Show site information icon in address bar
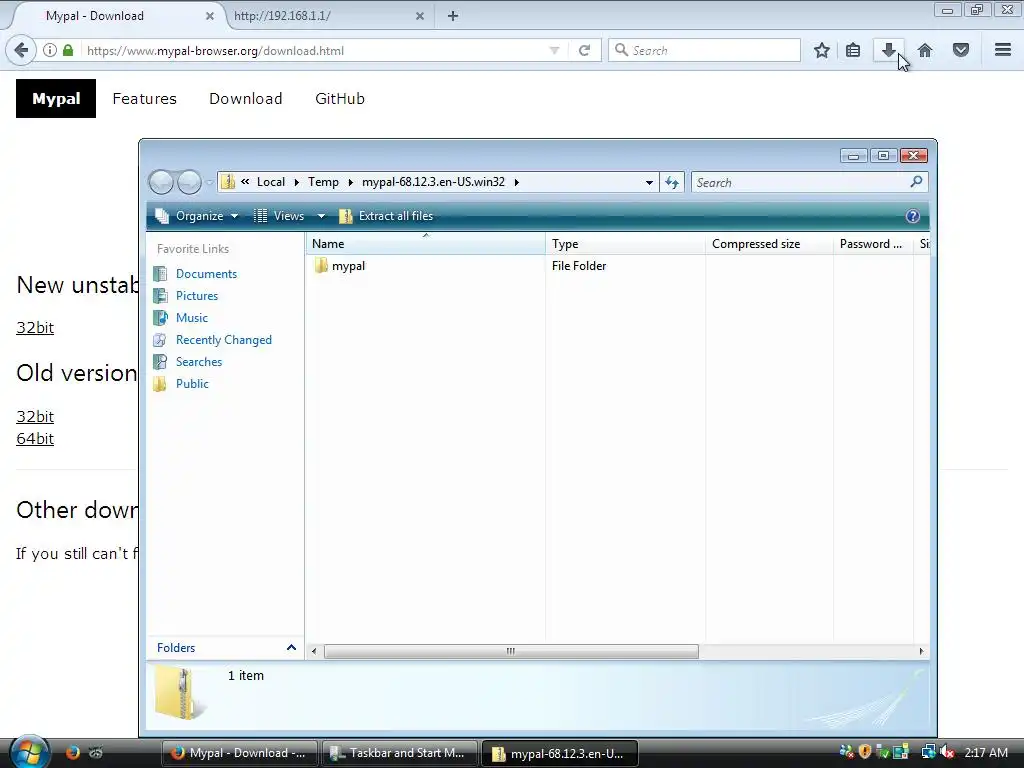1024x768 pixels. click(x=50, y=50)
